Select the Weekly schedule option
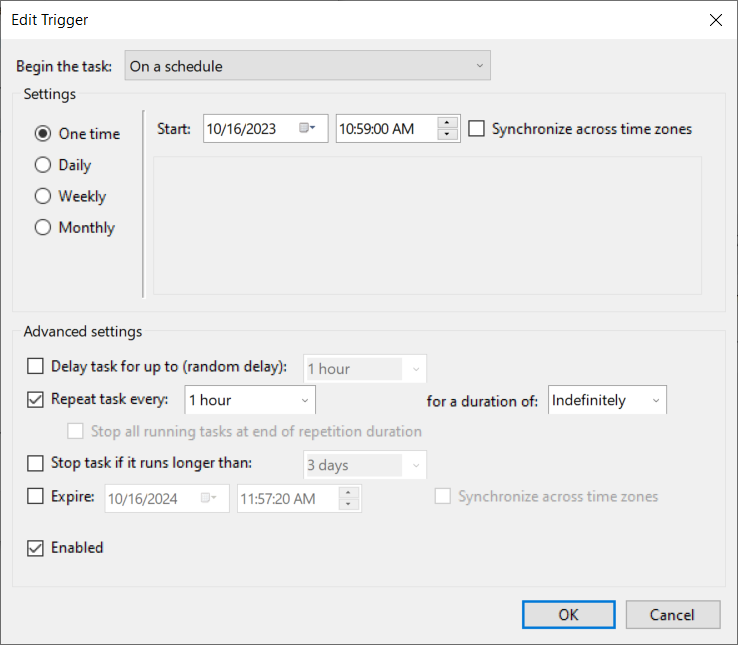Screen dimensions: 738x645 click(x=43, y=196)
